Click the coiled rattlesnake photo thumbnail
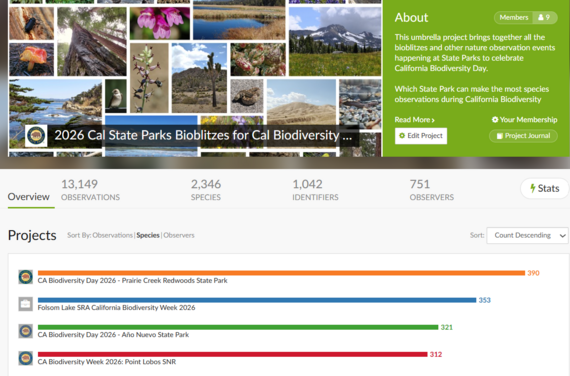Image resolution: width=570 pixels, height=376 pixels. click(x=247, y=96)
